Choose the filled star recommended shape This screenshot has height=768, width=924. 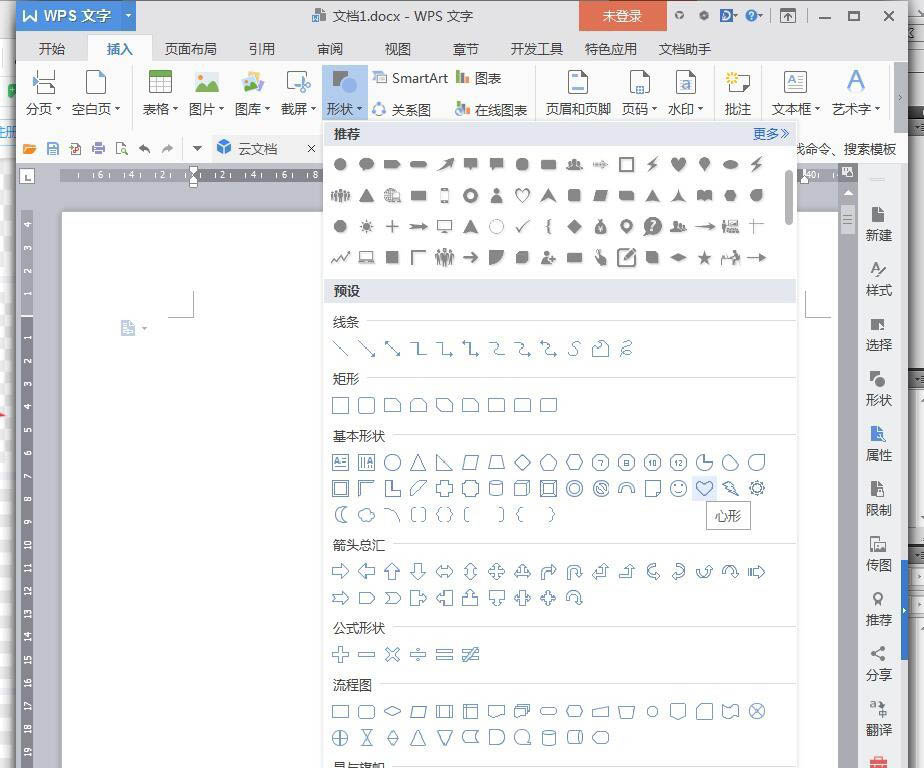[704, 258]
